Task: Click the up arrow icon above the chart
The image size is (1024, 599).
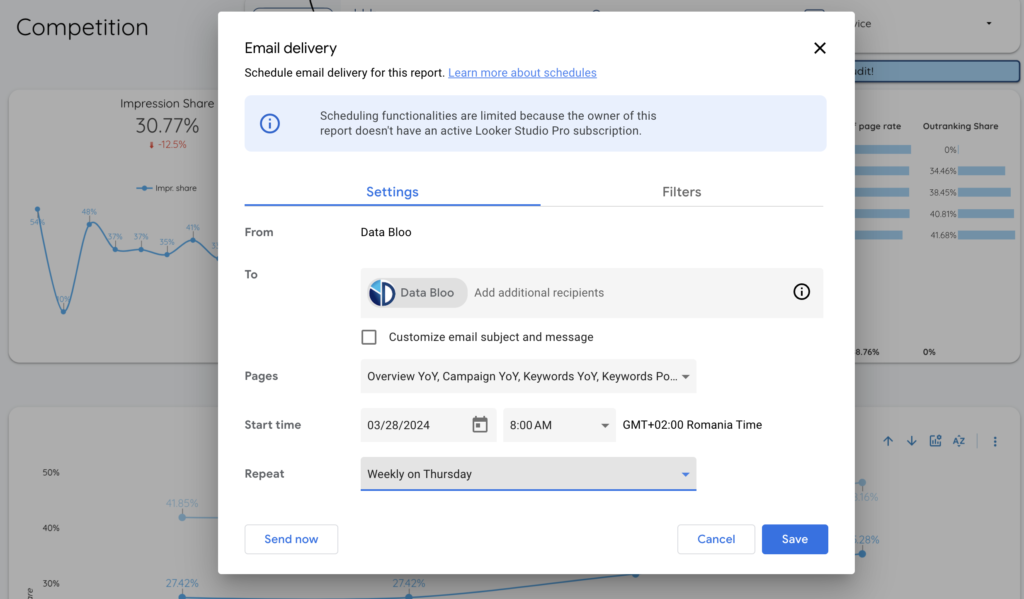Action: 887,439
